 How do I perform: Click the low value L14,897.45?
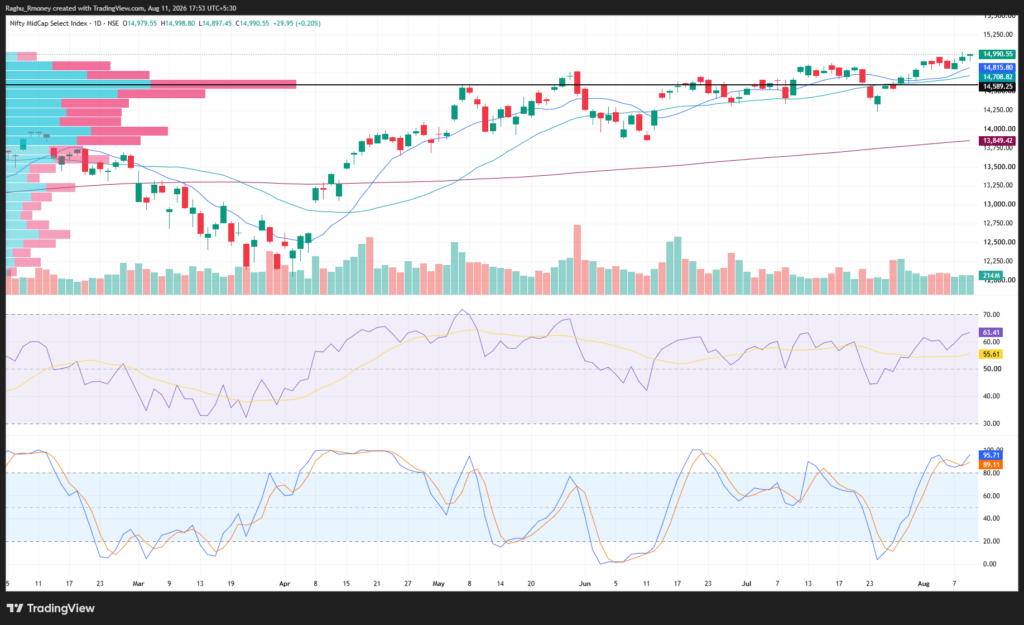pos(216,24)
